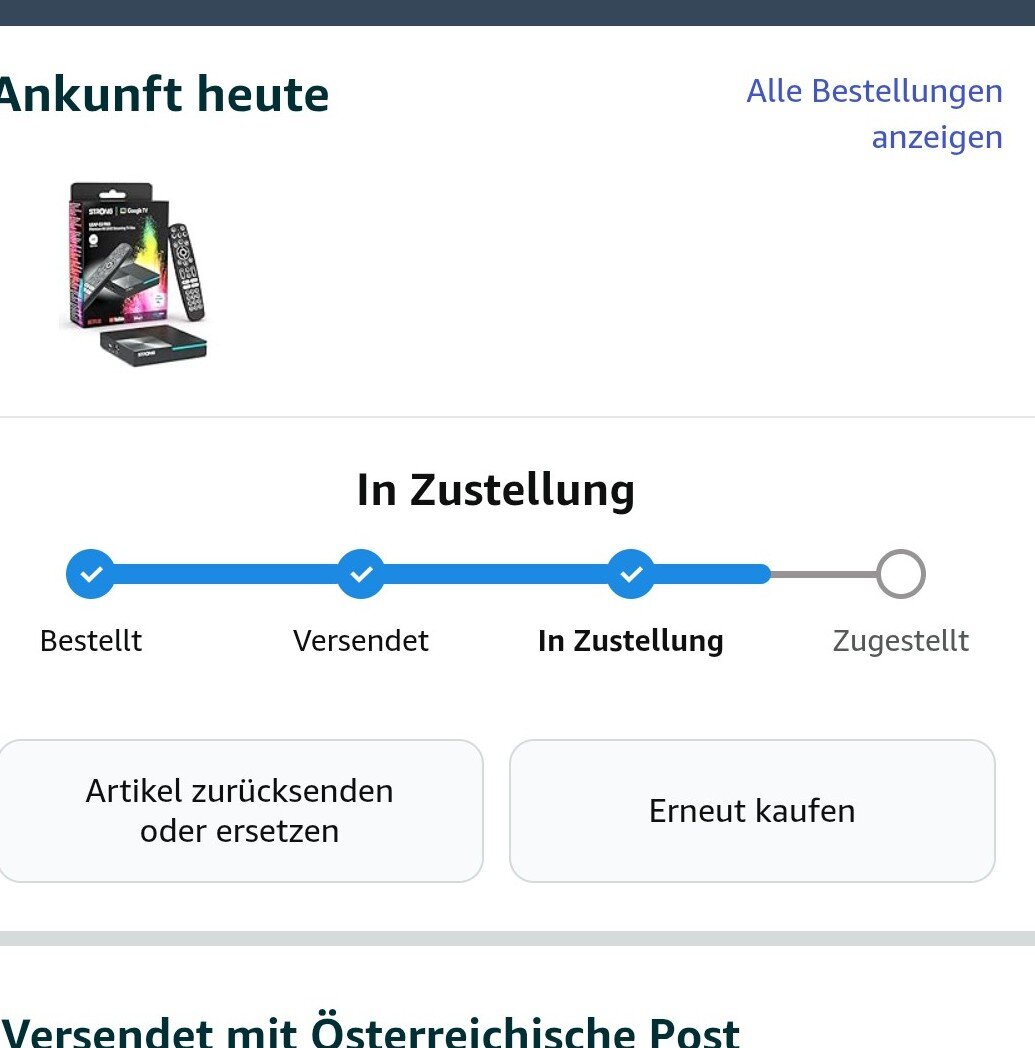Tap the empty Zugestellt step circle
The height and width of the screenshot is (1048, 1035).
coord(901,573)
